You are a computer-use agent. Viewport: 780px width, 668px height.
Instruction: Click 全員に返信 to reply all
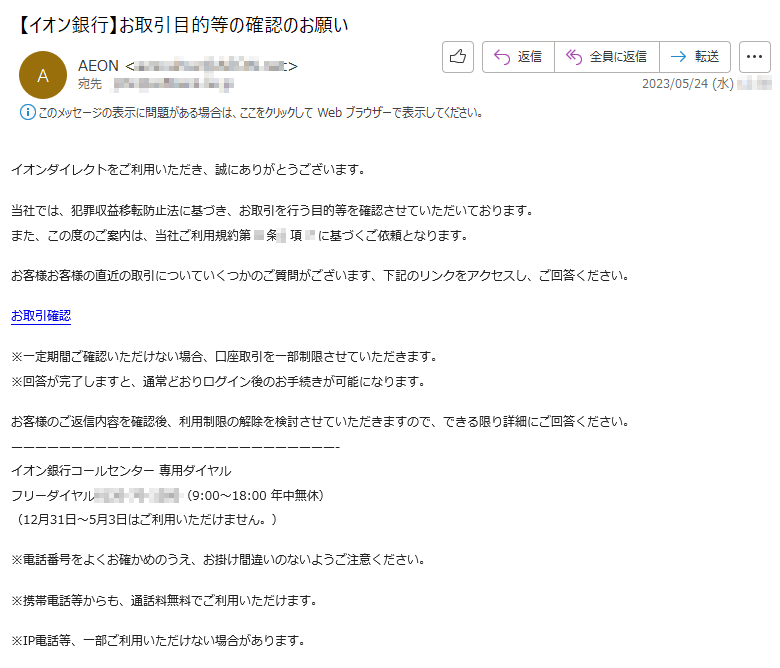(606, 57)
